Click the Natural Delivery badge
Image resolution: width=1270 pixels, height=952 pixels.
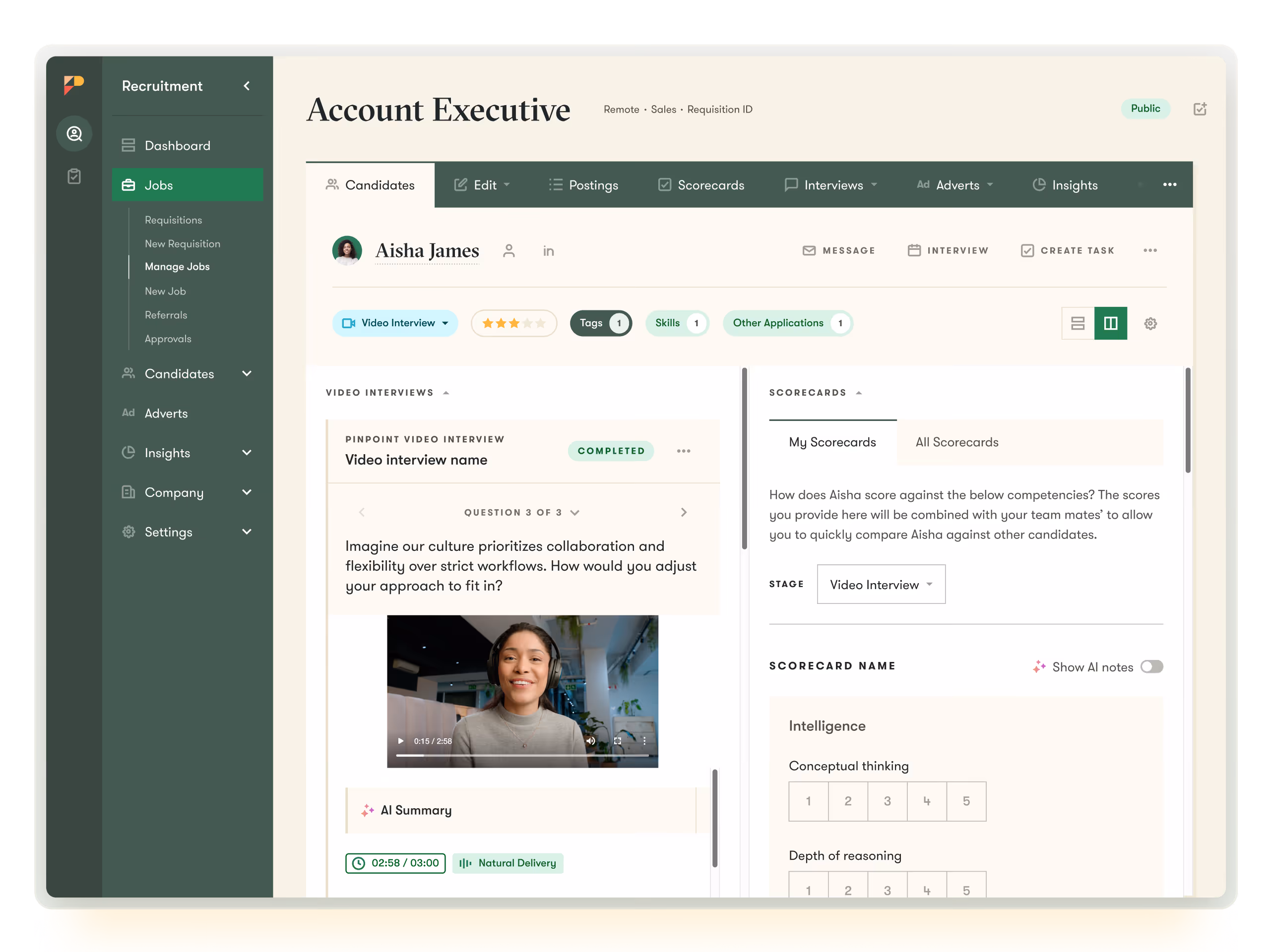click(508, 863)
